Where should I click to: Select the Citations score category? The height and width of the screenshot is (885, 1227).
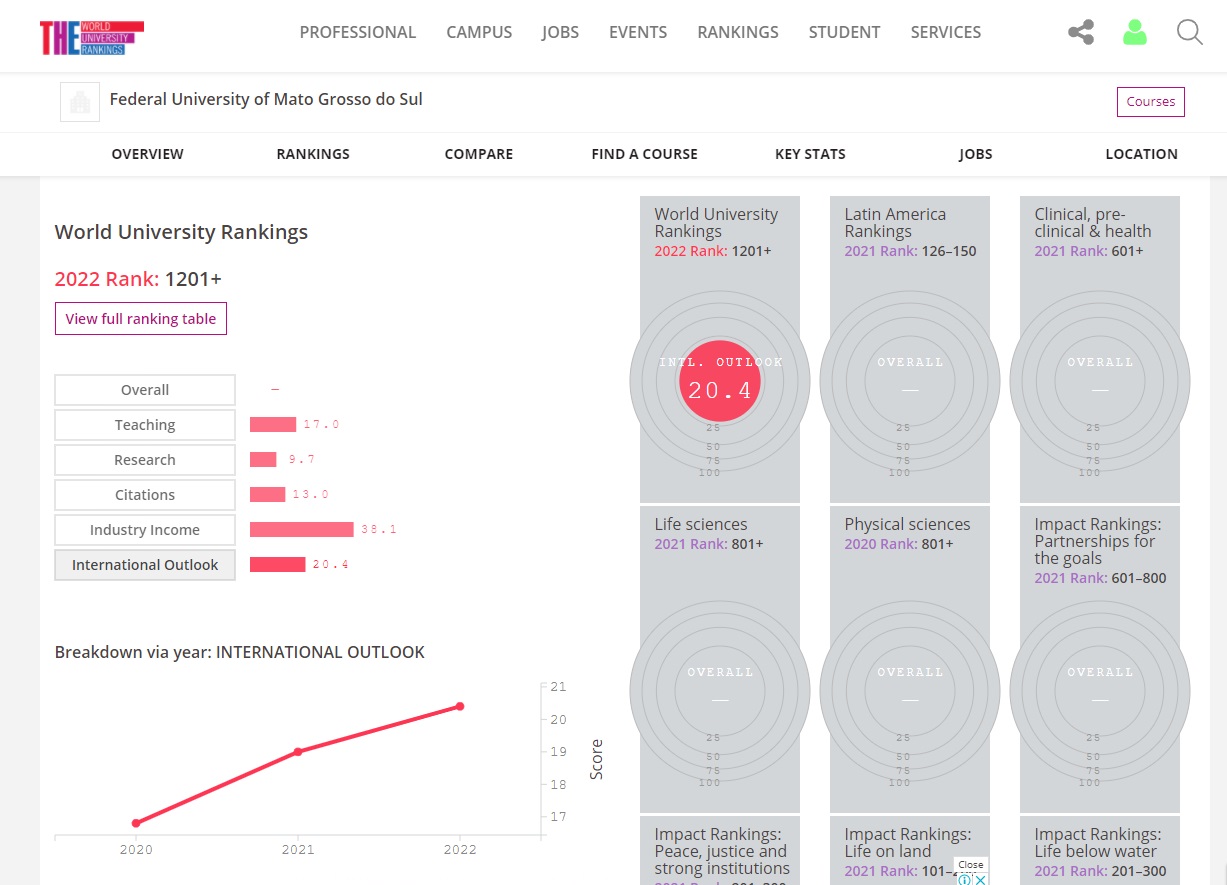[145, 495]
